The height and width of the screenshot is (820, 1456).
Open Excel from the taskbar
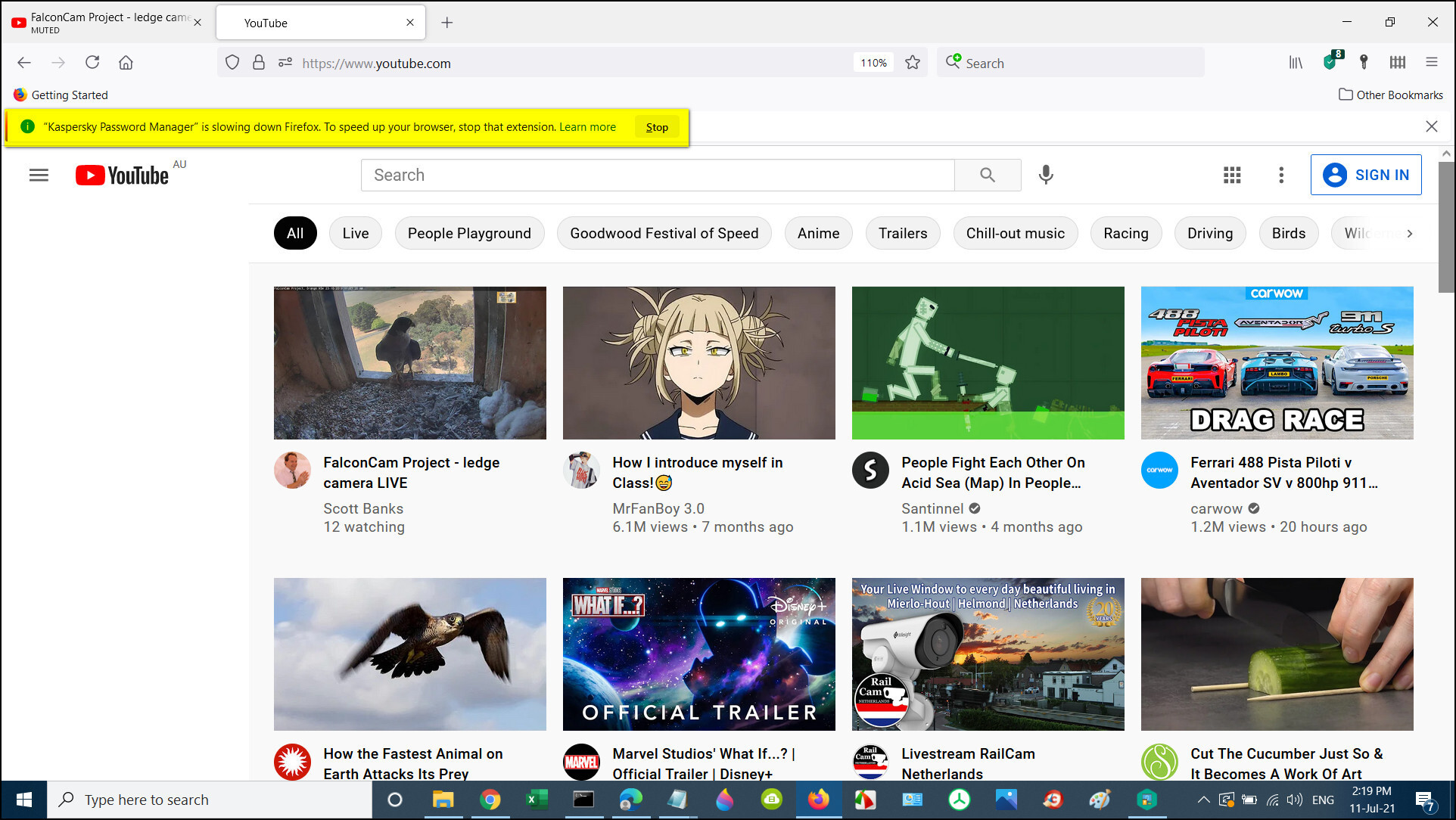tap(537, 800)
